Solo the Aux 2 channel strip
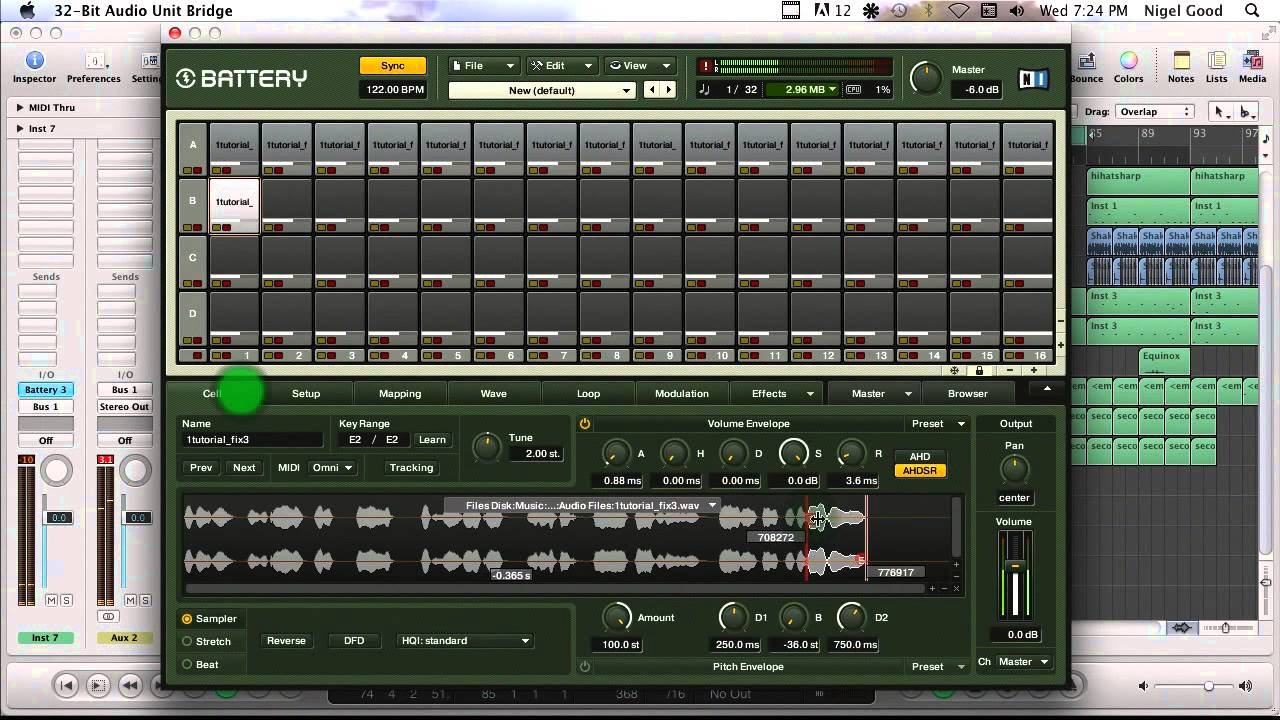Screen dimensions: 1280x720 point(146,600)
